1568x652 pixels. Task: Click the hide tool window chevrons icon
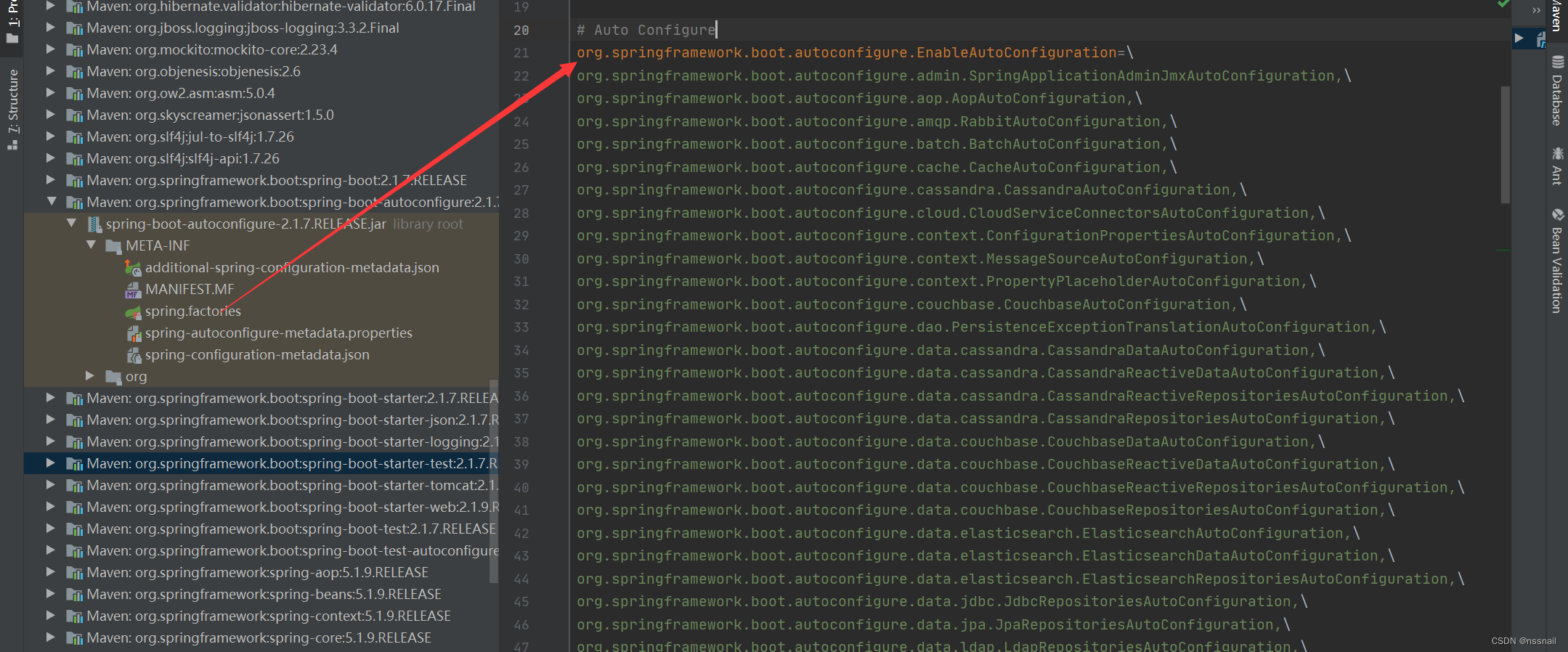point(1535,10)
